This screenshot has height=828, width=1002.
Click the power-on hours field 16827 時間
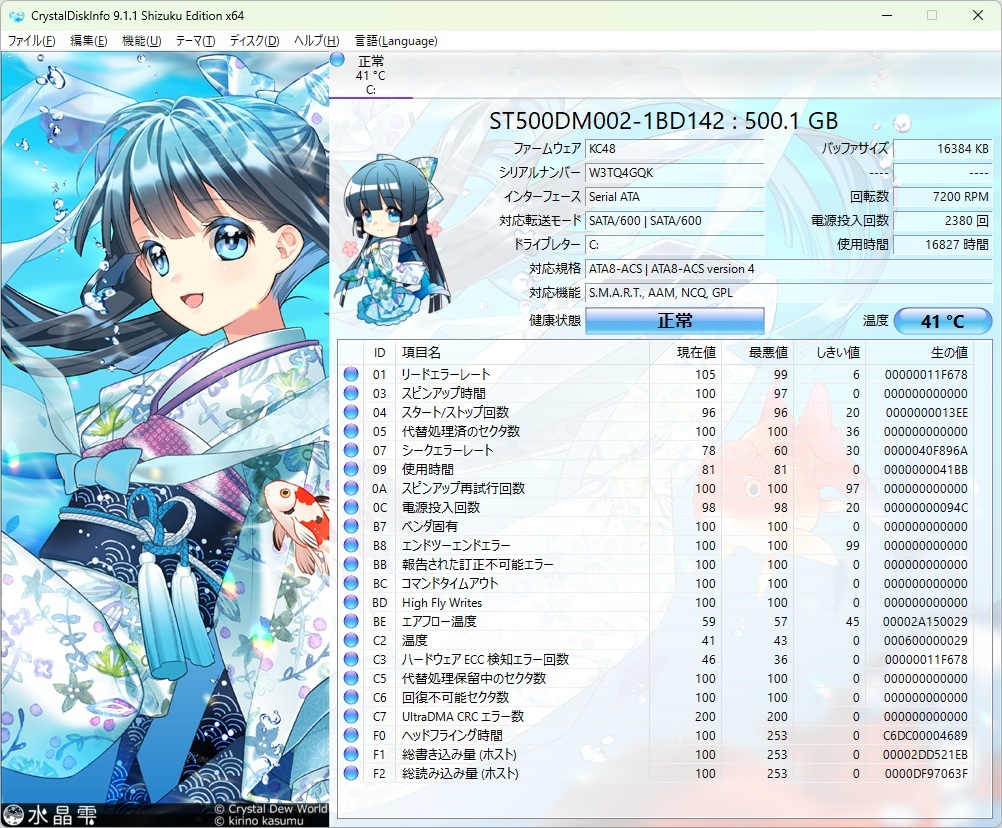(943, 245)
